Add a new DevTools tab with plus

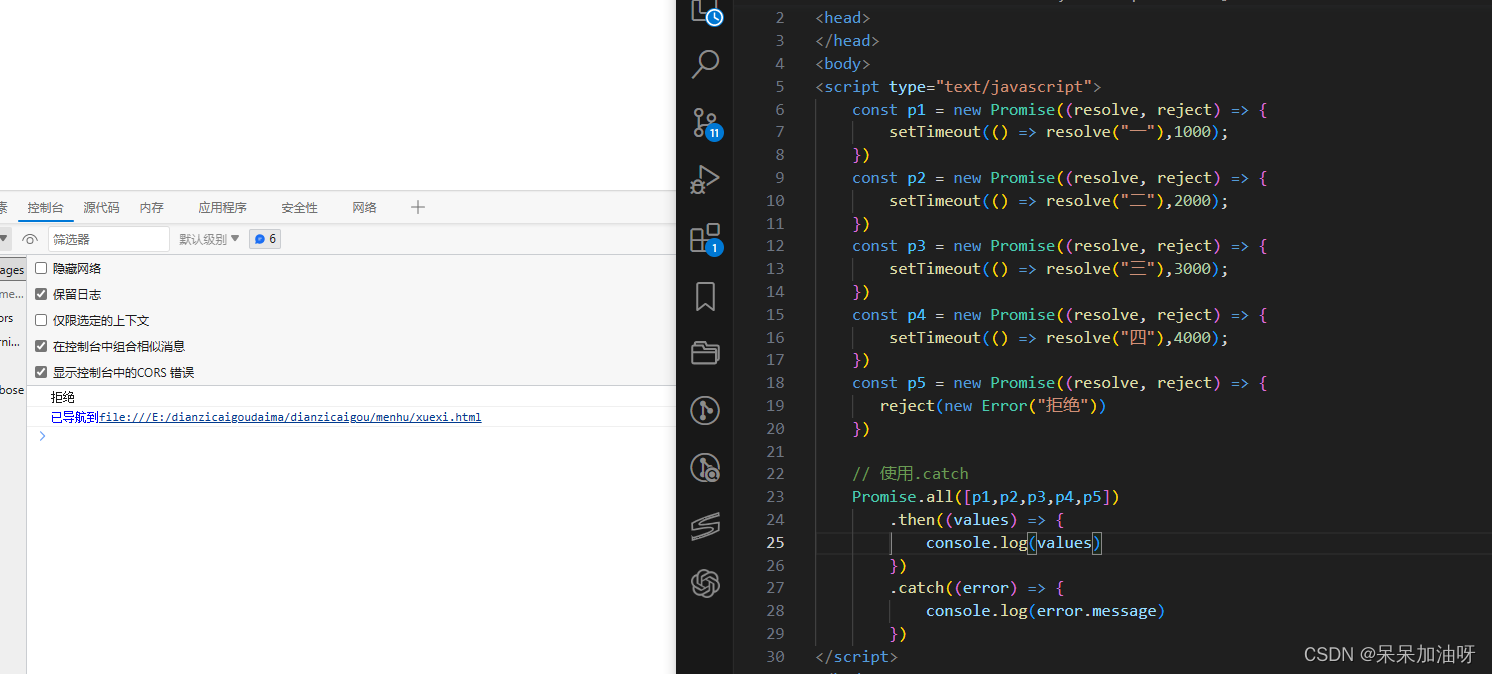[418, 207]
